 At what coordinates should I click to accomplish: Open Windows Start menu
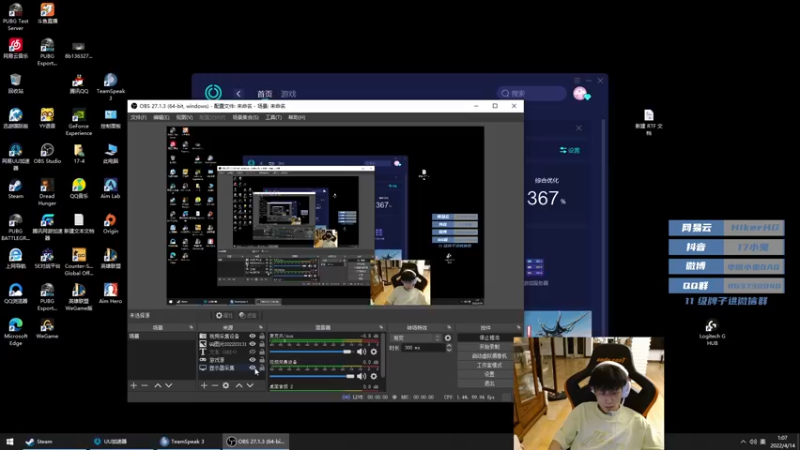point(9,441)
